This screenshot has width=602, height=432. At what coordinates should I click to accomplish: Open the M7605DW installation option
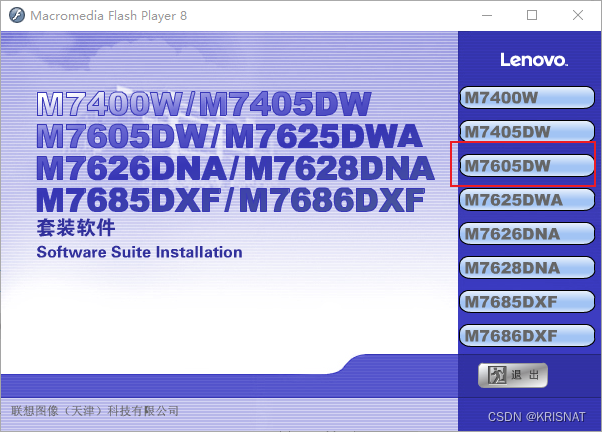point(527,166)
